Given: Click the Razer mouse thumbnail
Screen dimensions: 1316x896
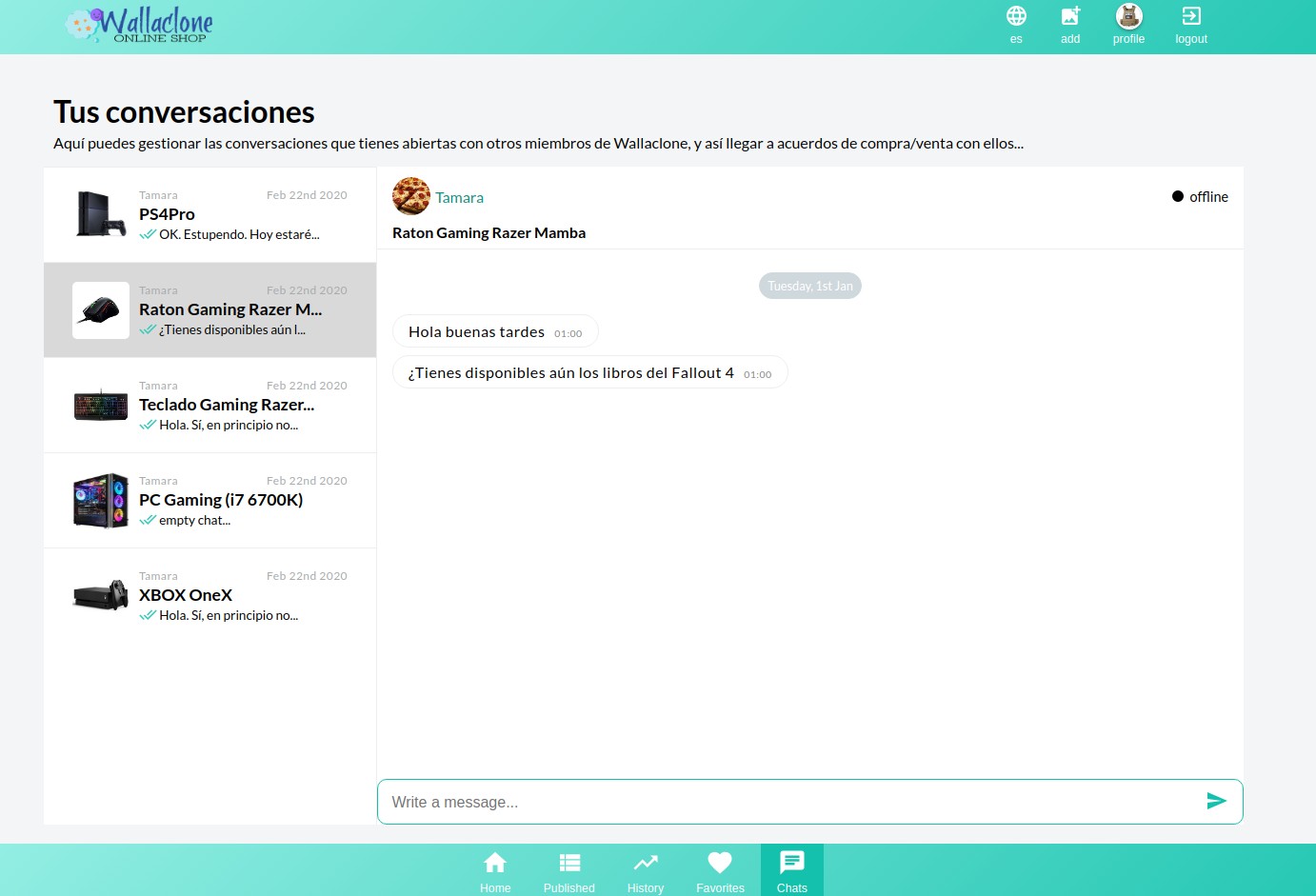Looking at the screenshot, I should point(101,310).
